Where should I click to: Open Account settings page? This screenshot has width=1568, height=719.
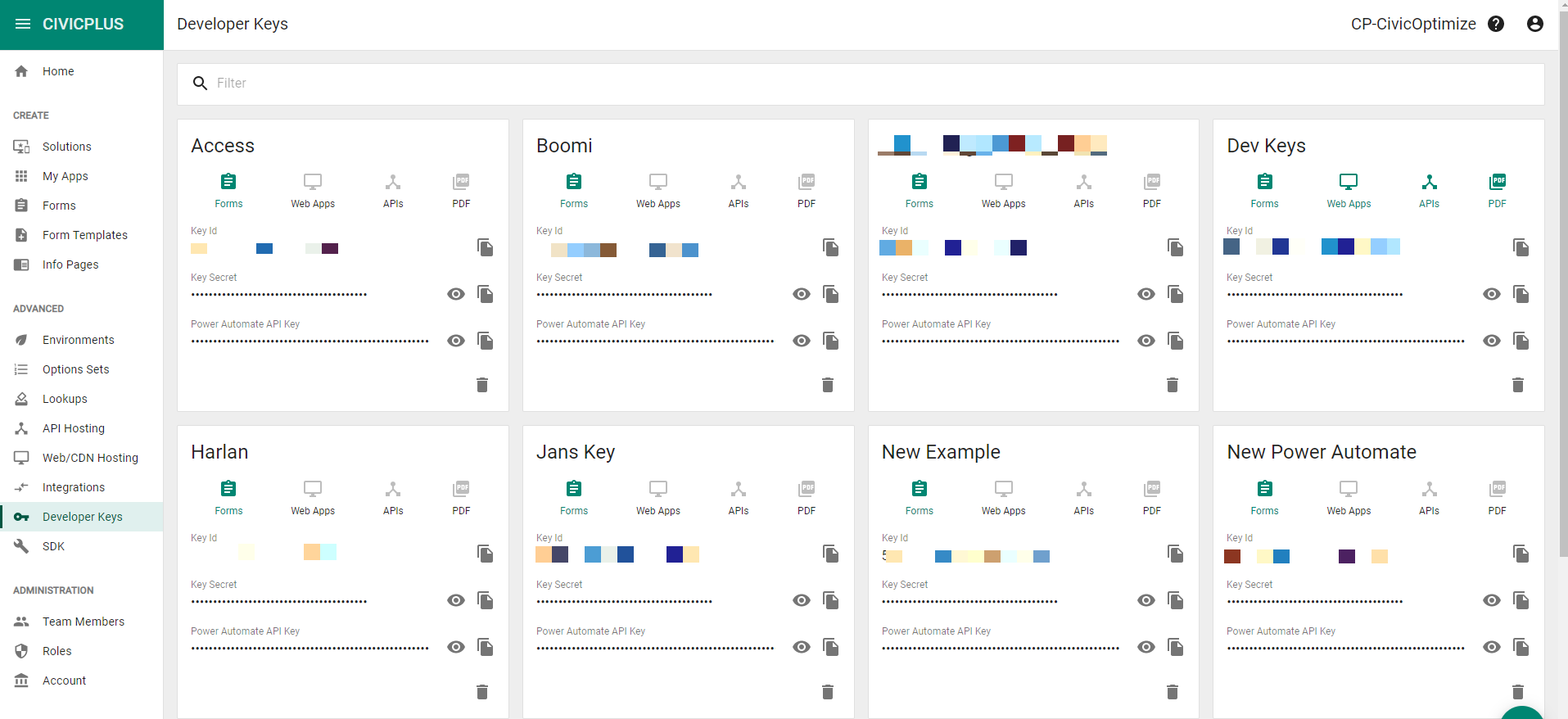tap(82, 681)
